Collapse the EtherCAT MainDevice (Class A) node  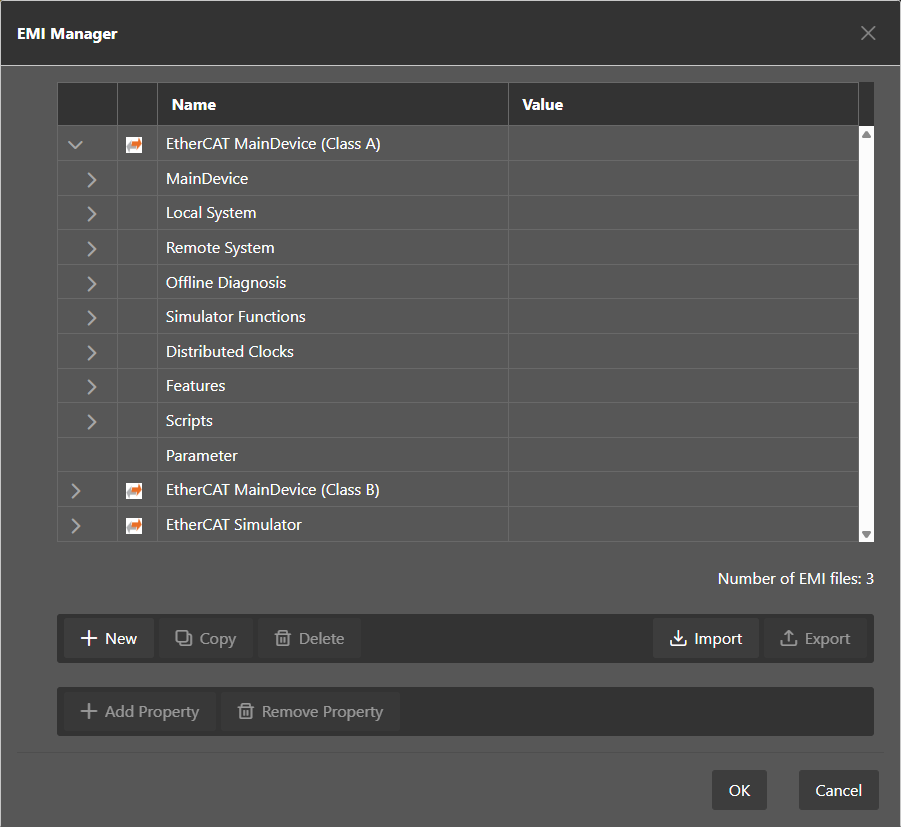[75, 145]
